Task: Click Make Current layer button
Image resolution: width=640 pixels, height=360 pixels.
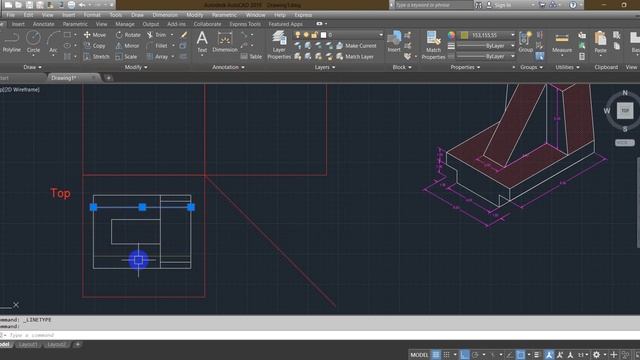Action: coord(356,46)
